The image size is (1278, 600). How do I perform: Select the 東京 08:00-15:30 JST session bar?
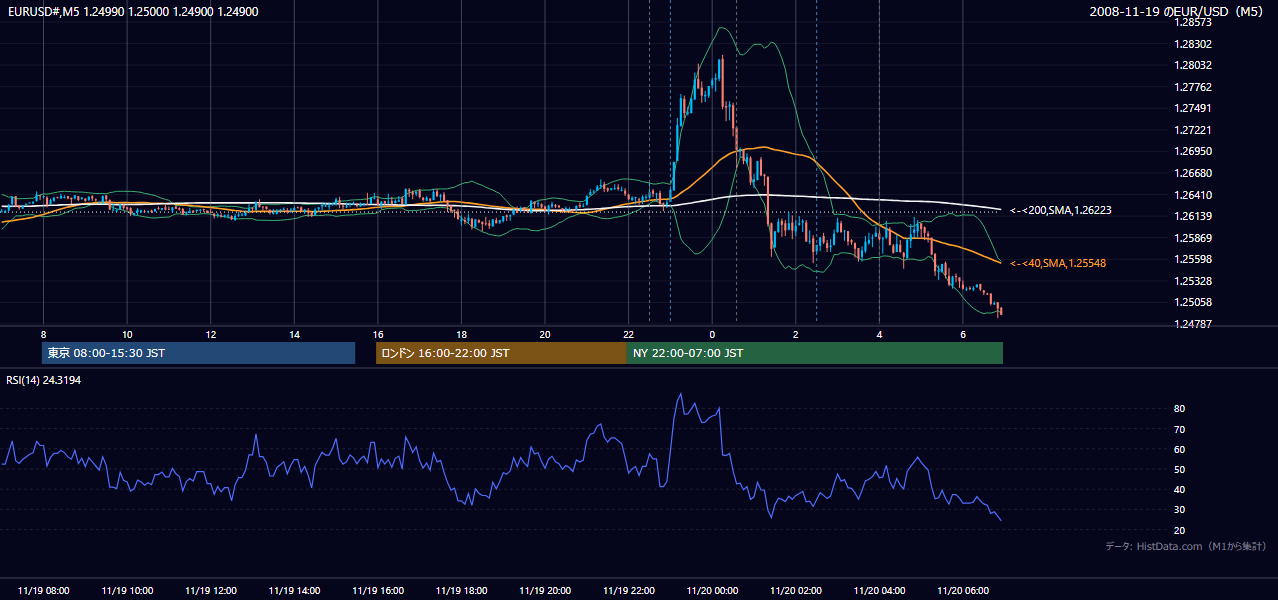coord(198,353)
